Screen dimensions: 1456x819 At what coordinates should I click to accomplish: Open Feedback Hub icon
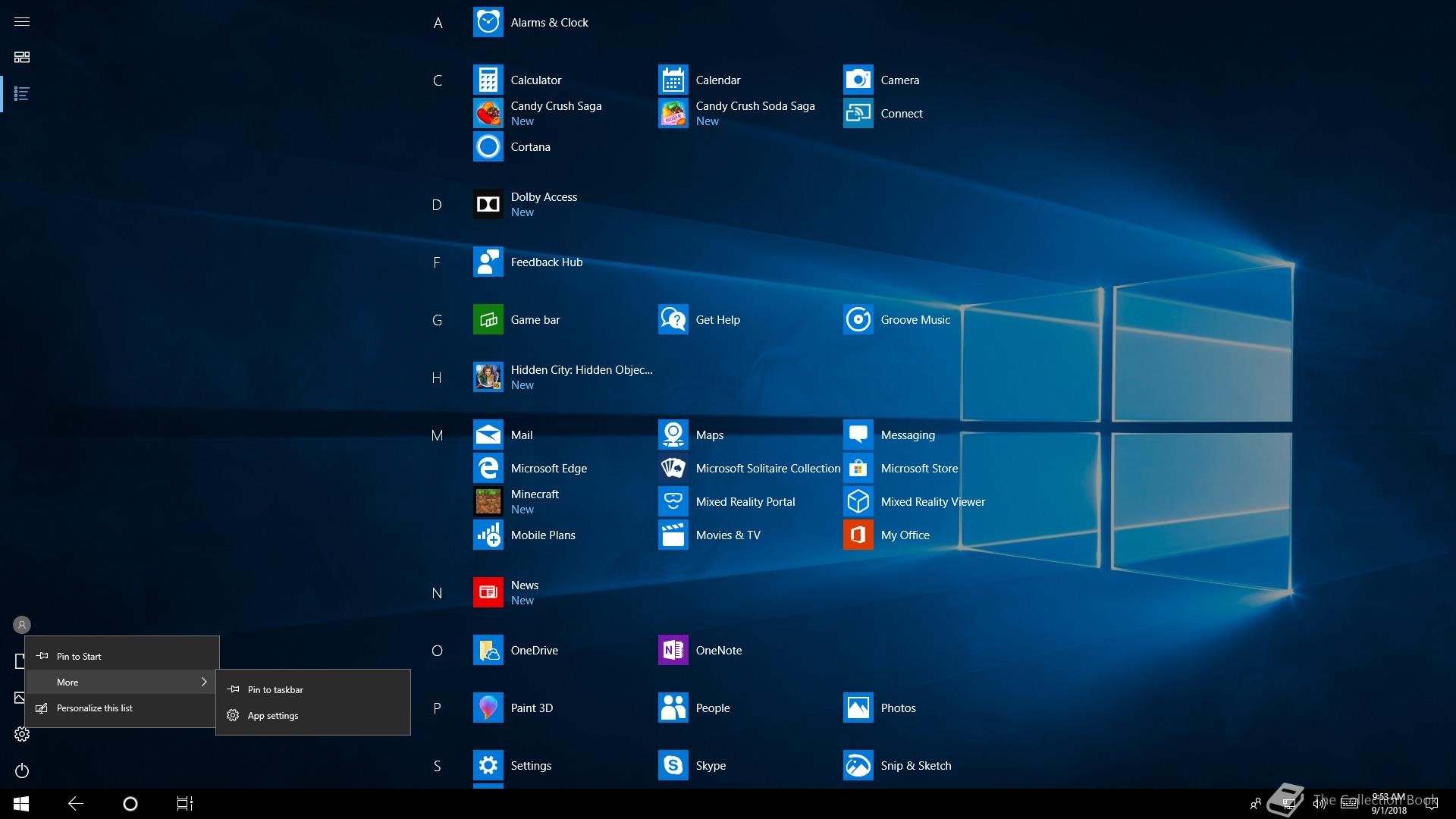tap(488, 262)
